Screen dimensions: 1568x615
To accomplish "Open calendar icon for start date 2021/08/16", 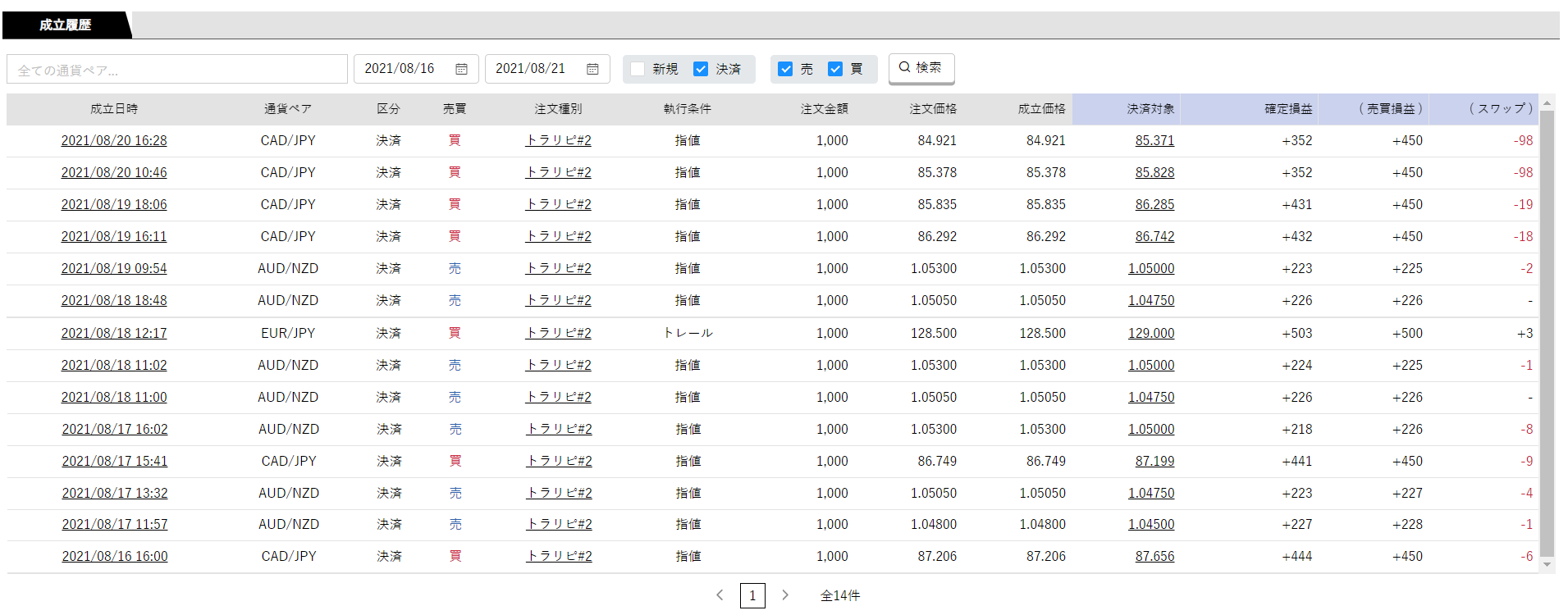I will pos(461,69).
